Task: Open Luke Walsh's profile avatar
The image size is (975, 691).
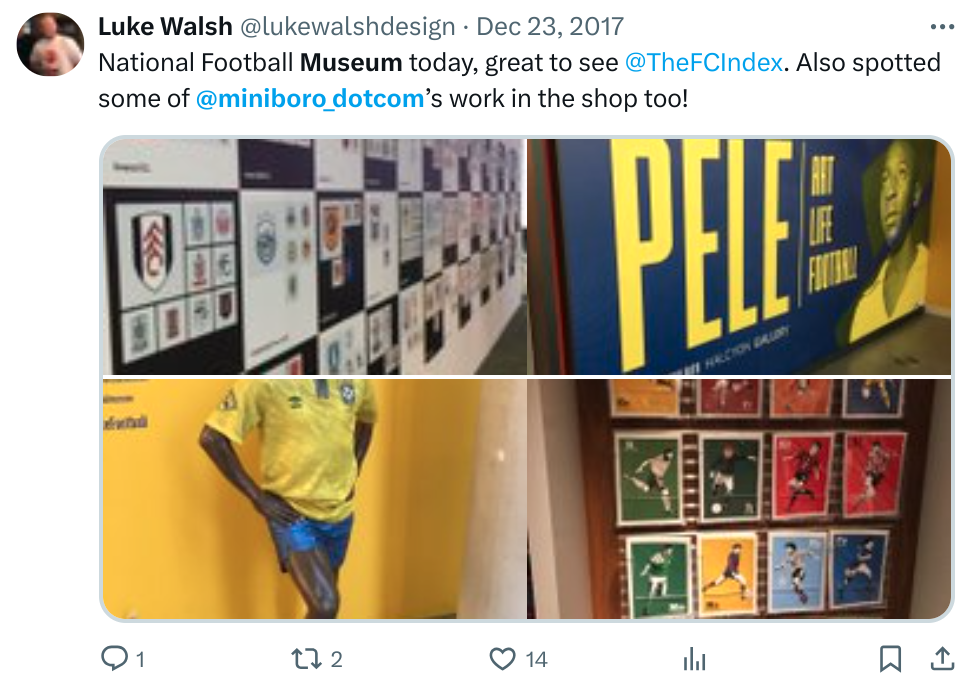Action: click(x=50, y=45)
